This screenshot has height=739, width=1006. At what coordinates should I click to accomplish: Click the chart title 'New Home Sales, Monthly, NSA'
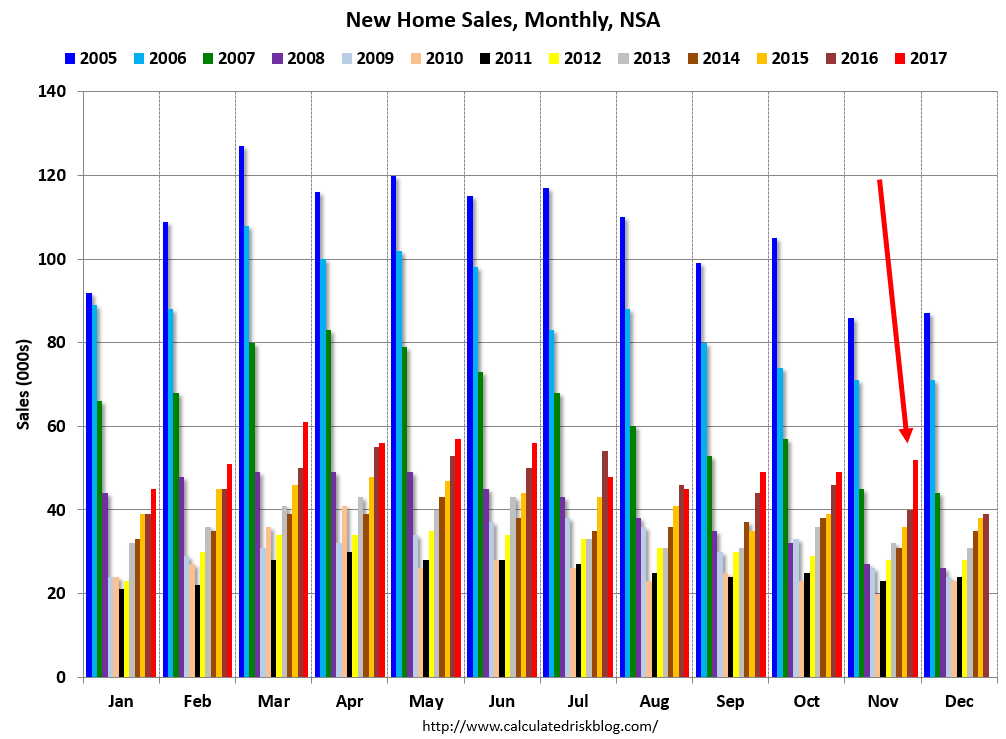click(503, 20)
